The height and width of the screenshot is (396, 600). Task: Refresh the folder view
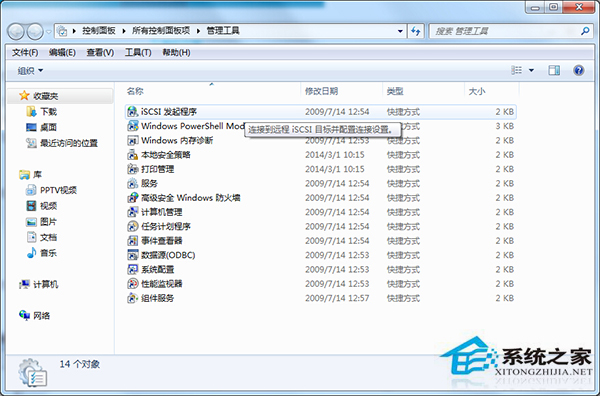(x=416, y=31)
